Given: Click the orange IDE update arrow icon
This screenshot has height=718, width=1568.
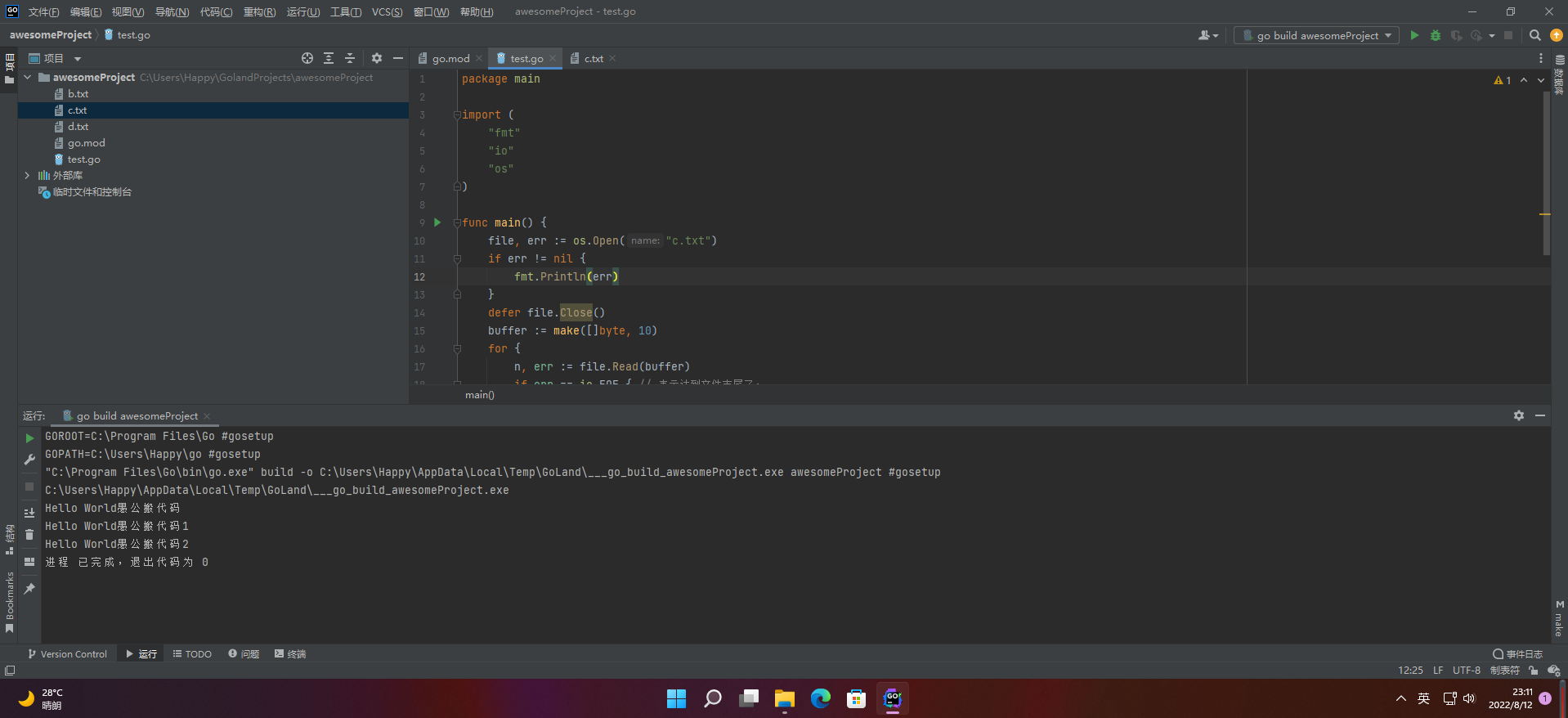Looking at the screenshot, I should [x=1557, y=35].
